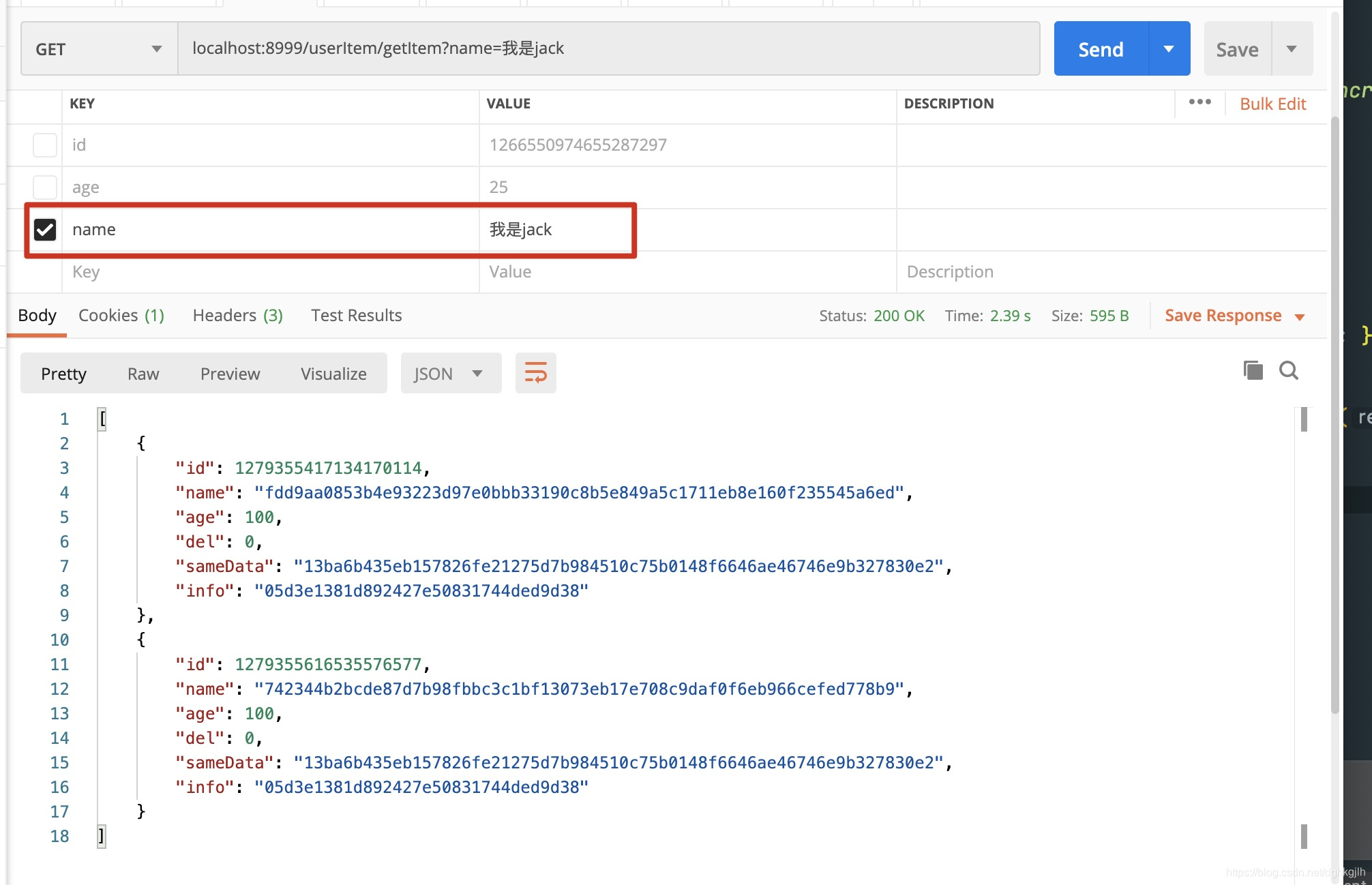Select the JSON format dropdown

click(451, 373)
